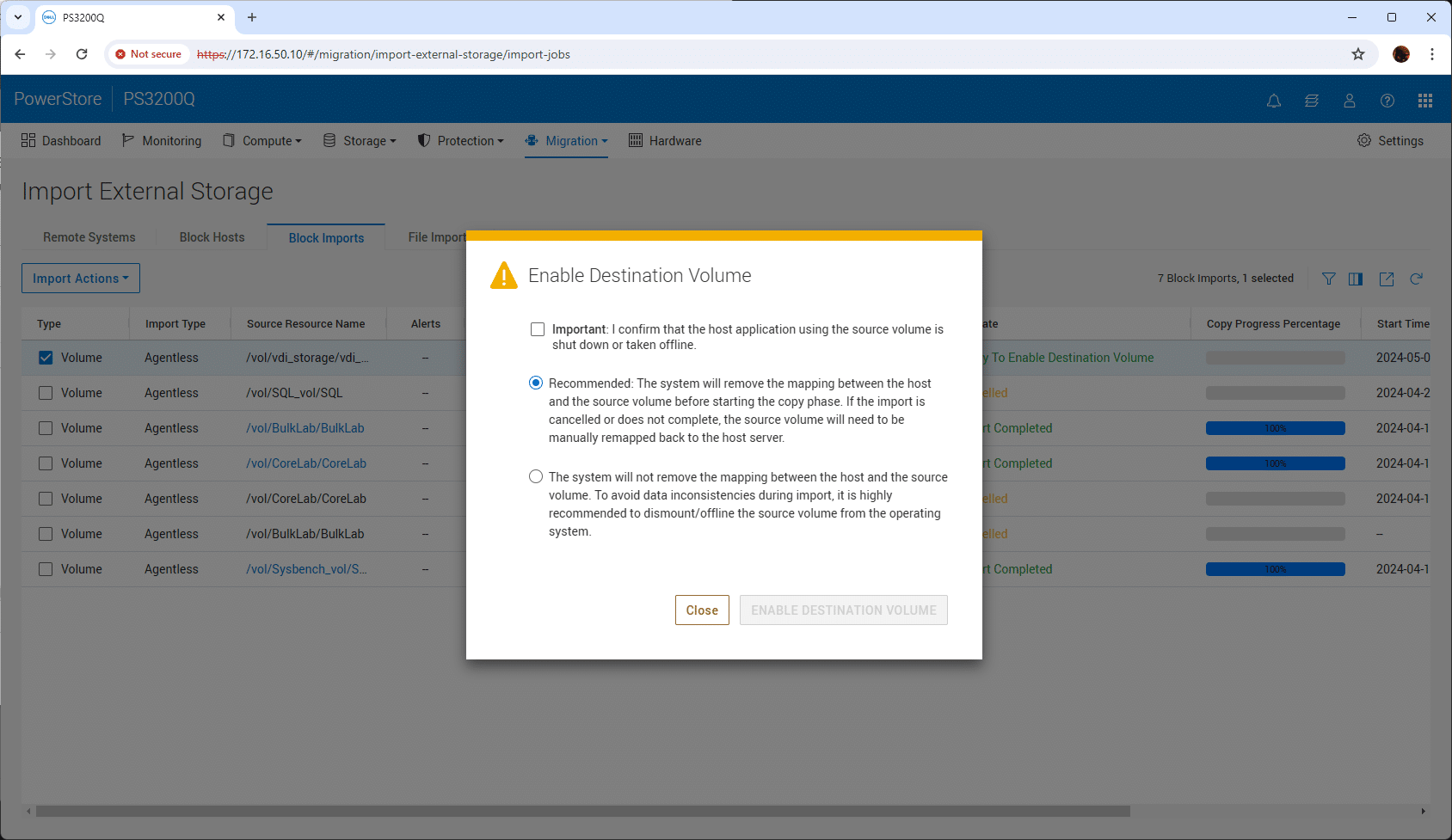1452x840 pixels.
Task: Select the Recommended remove mapping option
Action: (x=536, y=383)
